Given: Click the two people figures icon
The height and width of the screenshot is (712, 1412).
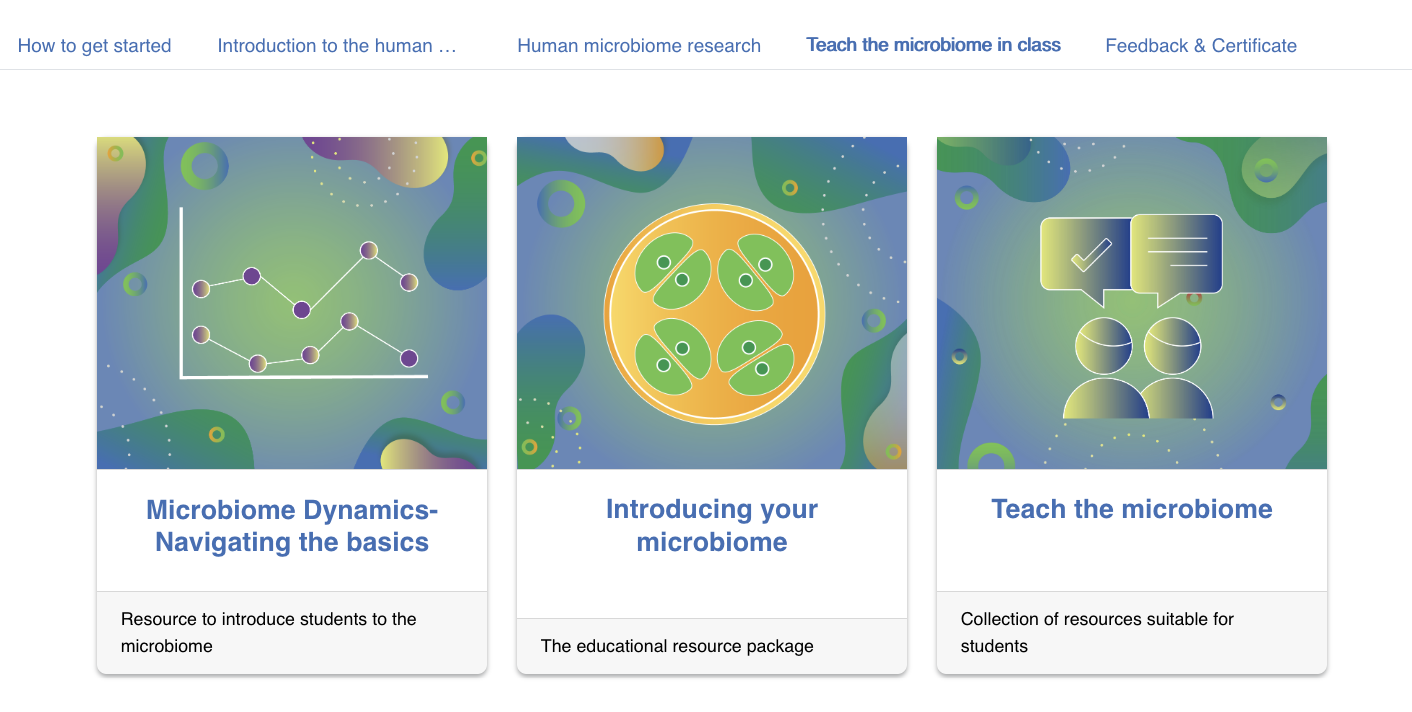Looking at the screenshot, I should [x=1137, y=368].
